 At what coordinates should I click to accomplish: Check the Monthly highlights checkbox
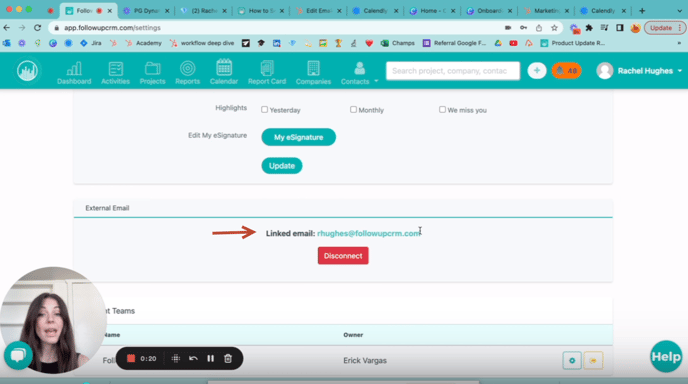click(x=353, y=109)
